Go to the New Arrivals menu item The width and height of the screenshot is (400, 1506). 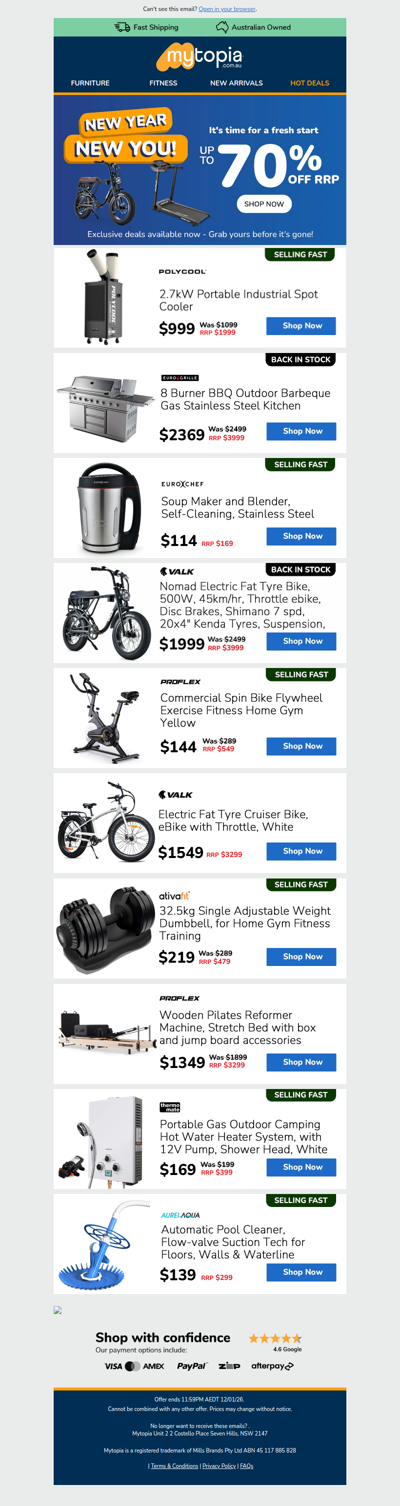[236, 83]
